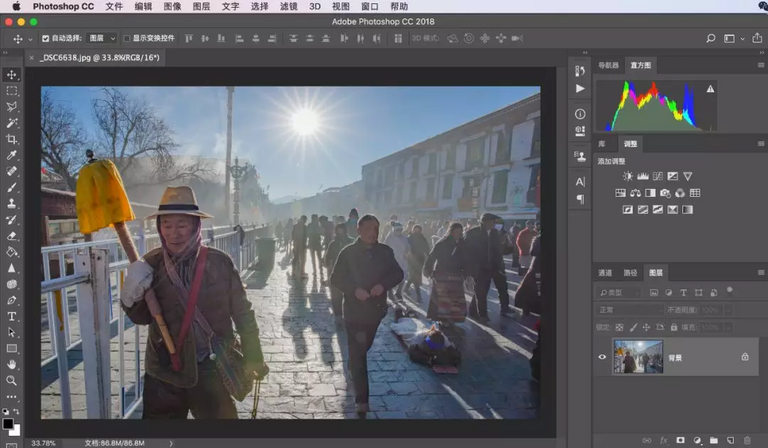The height and width of the screenshot is (448, 768).
Task: Open the 图层 auto-select dropdown
Action: 102,38
